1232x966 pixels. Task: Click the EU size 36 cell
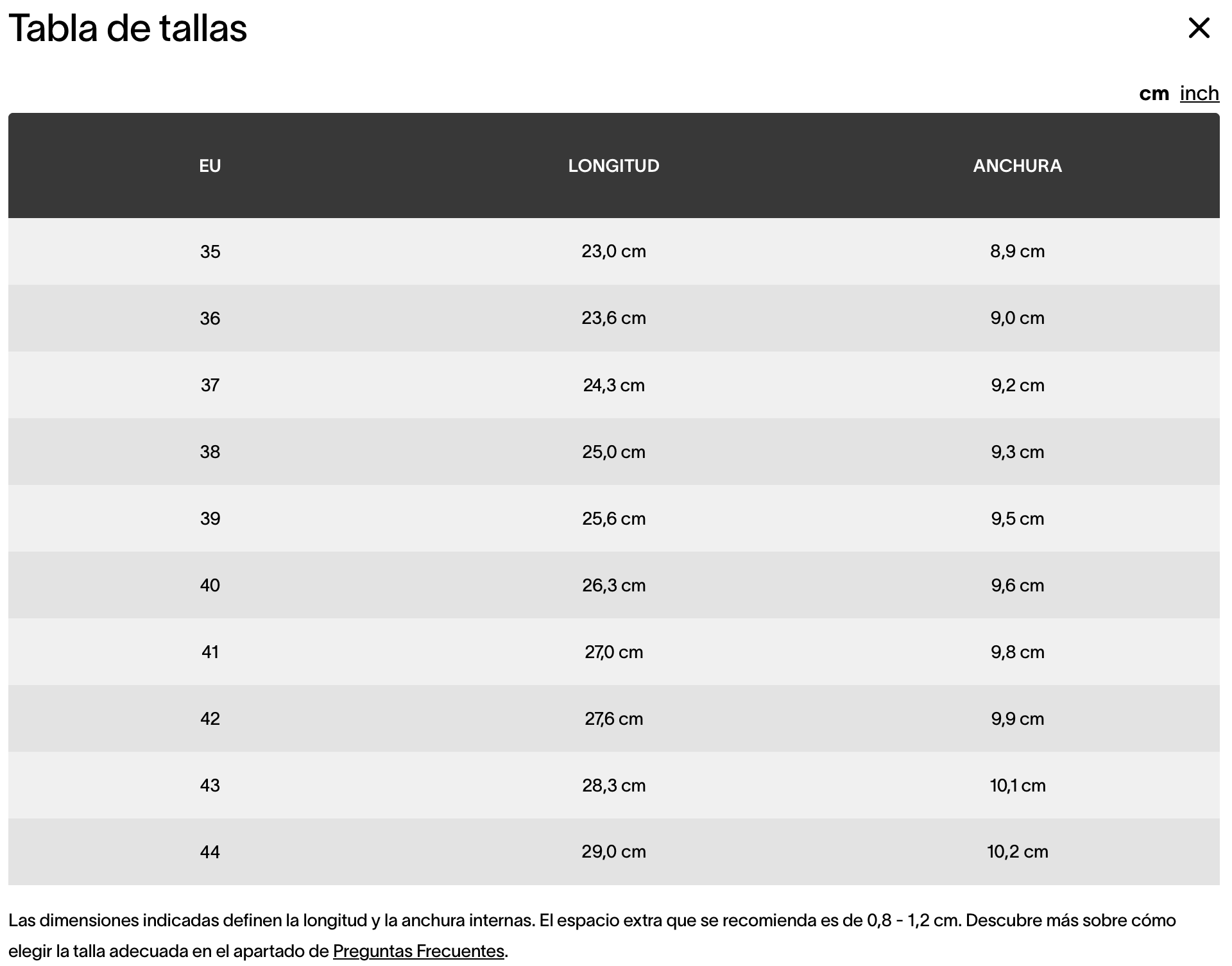(x=210, y=318)
